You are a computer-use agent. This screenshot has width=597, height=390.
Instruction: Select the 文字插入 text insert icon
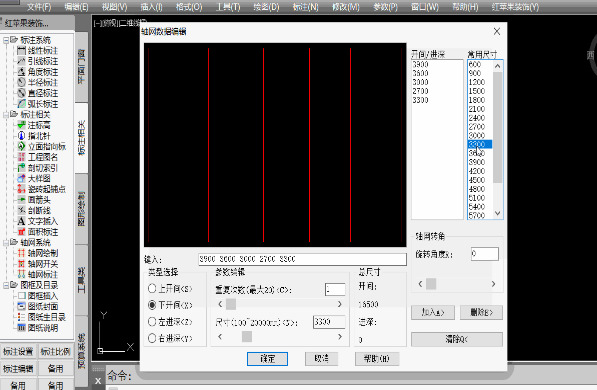click(21, 221)
